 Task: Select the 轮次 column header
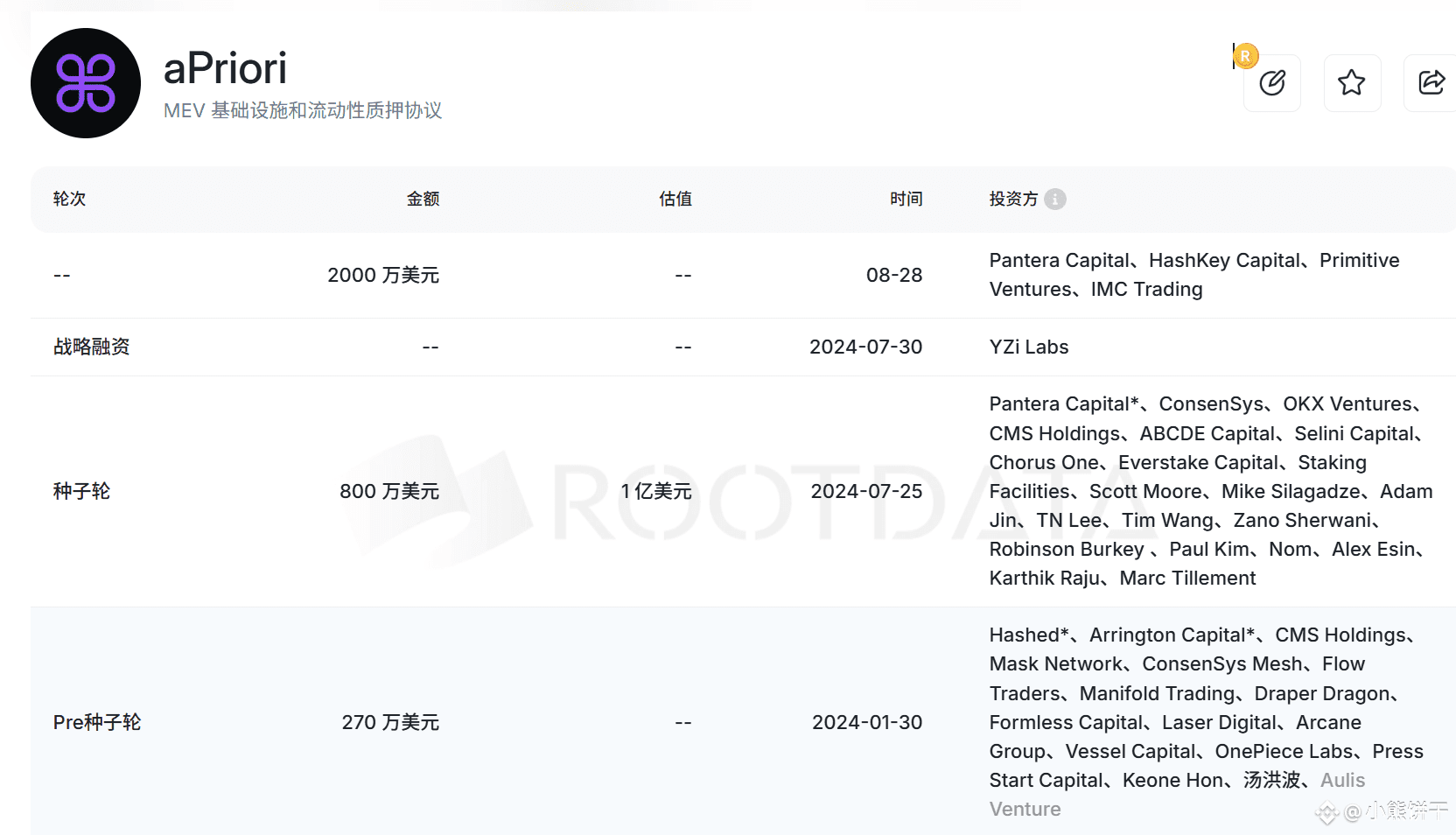point(69,199)
